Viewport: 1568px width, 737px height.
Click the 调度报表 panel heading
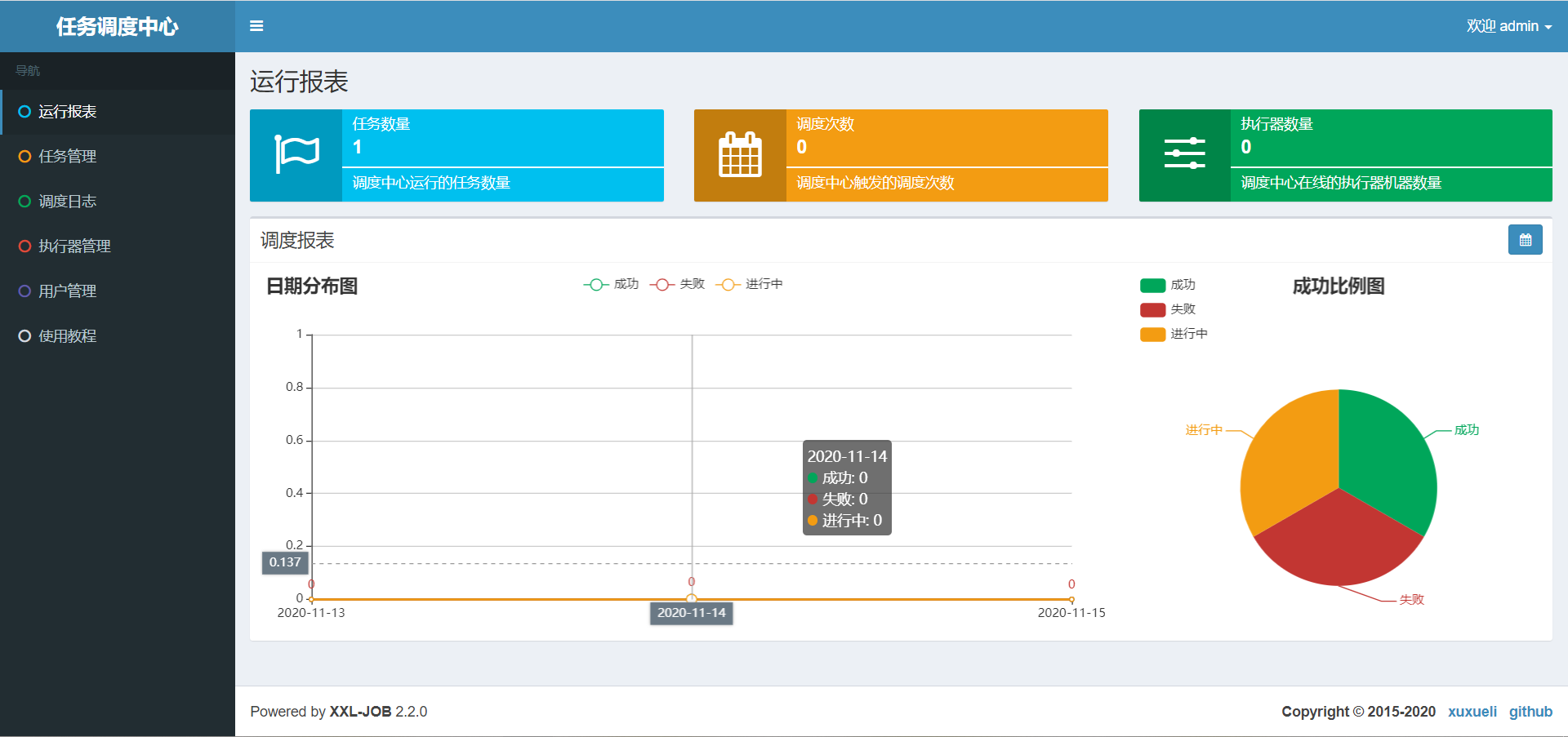click(x=297, y=241)
